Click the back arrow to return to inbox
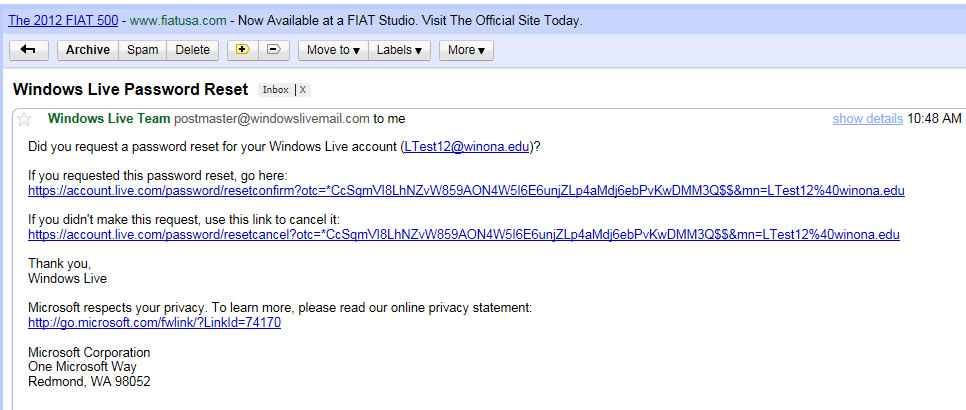Image resolution: width=966 pixels, height=410 pixels. coord(28,50)
